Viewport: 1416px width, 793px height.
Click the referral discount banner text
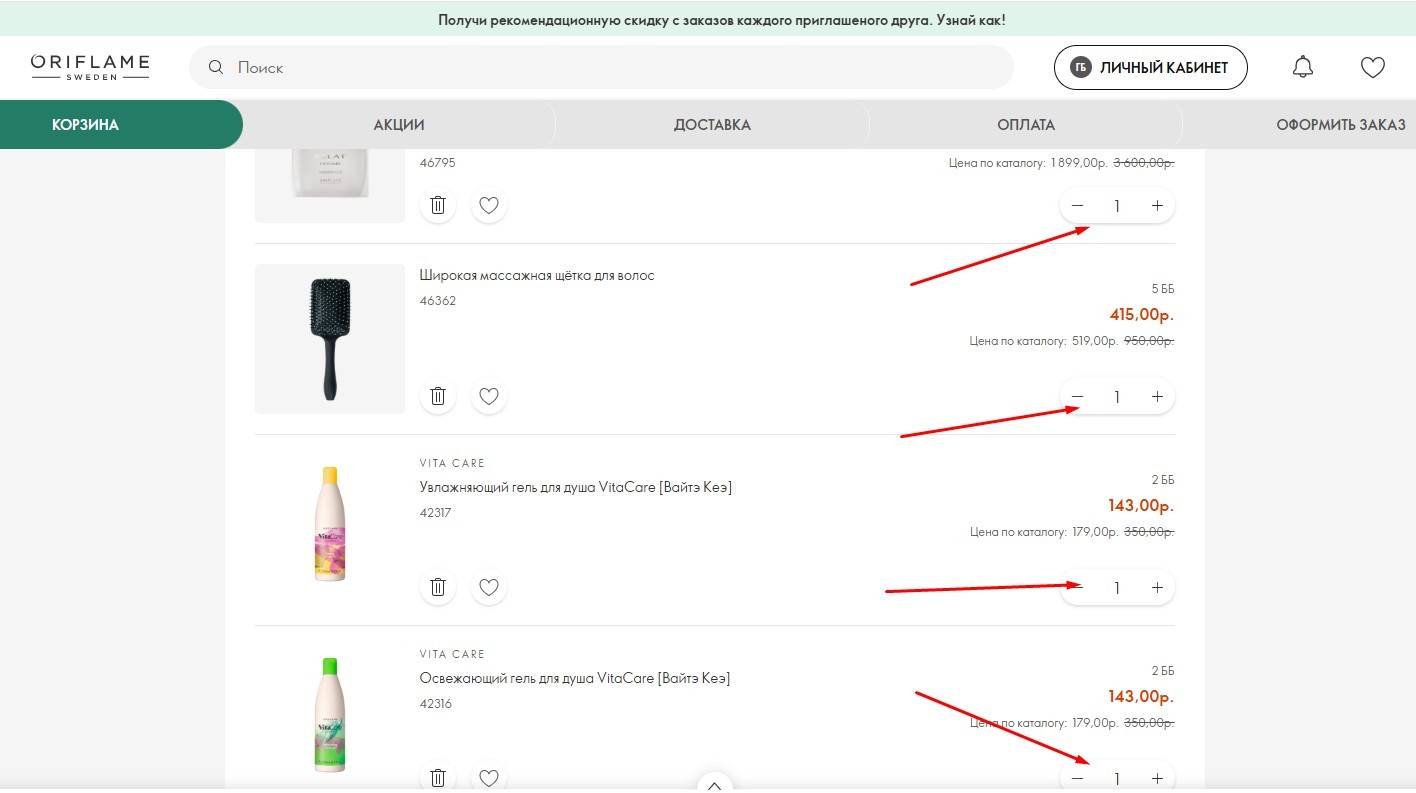722,20
